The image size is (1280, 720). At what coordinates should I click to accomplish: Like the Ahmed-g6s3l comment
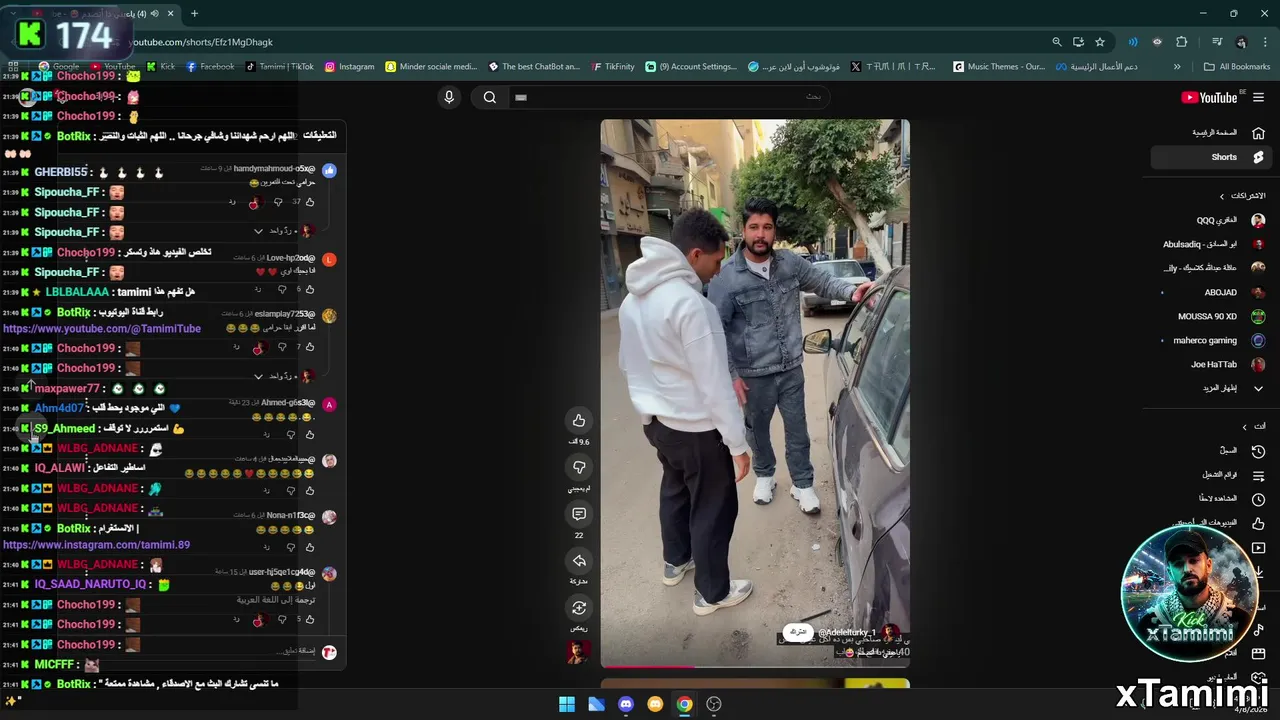[x=310, y=435]
